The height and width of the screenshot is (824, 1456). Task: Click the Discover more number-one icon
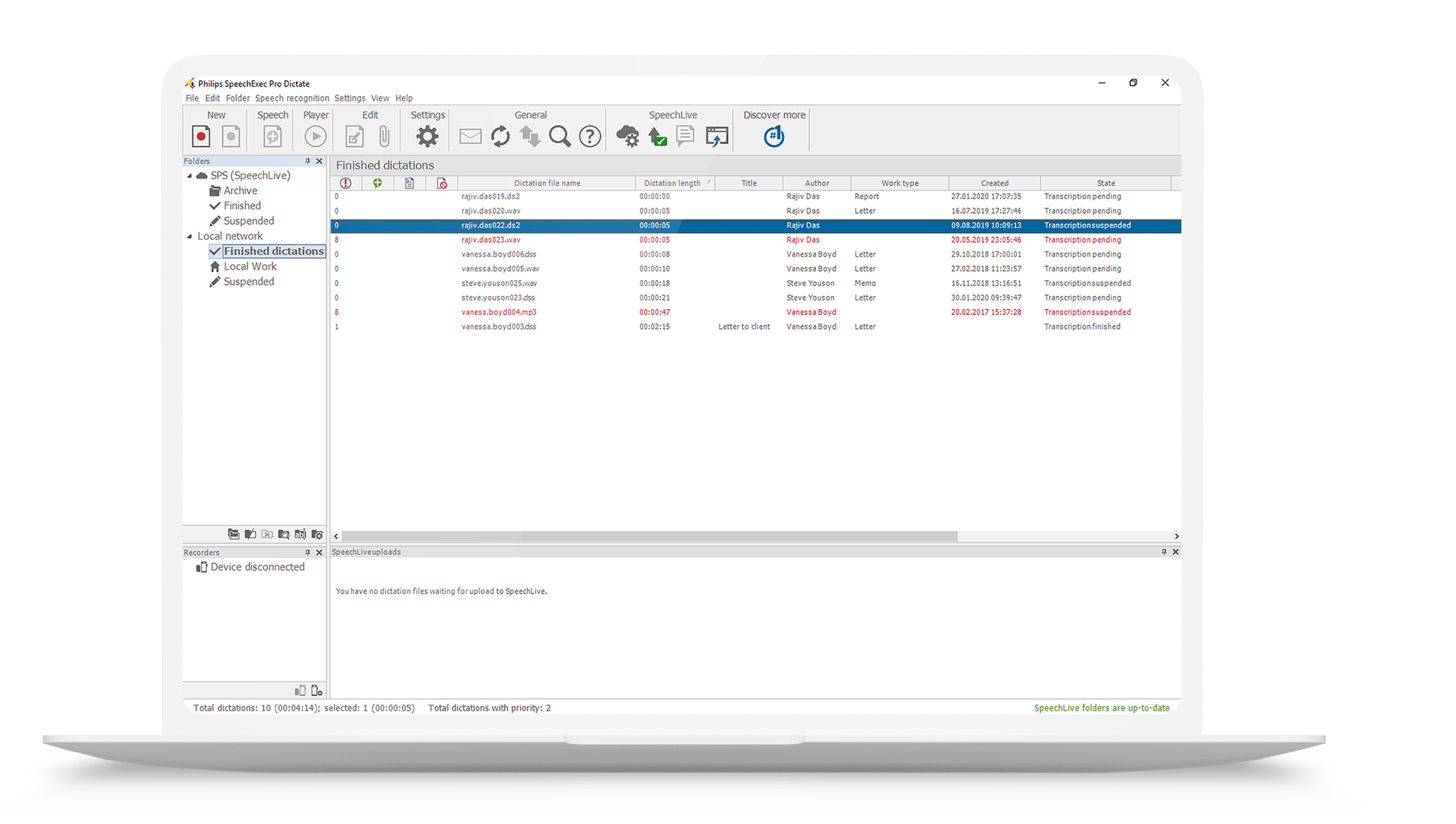point(773,136)
